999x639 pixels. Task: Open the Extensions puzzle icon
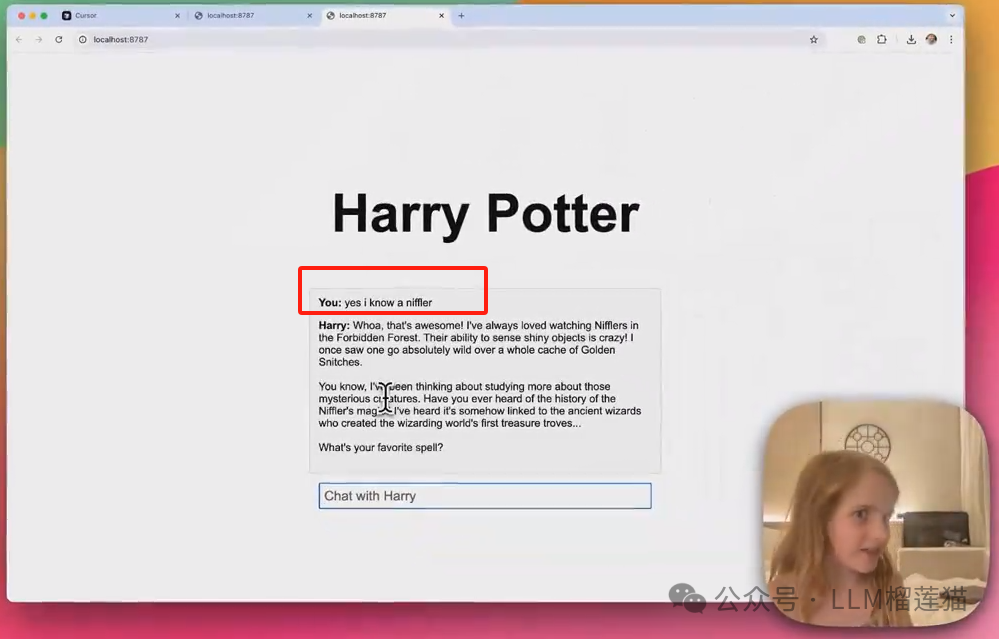[882, 40]
